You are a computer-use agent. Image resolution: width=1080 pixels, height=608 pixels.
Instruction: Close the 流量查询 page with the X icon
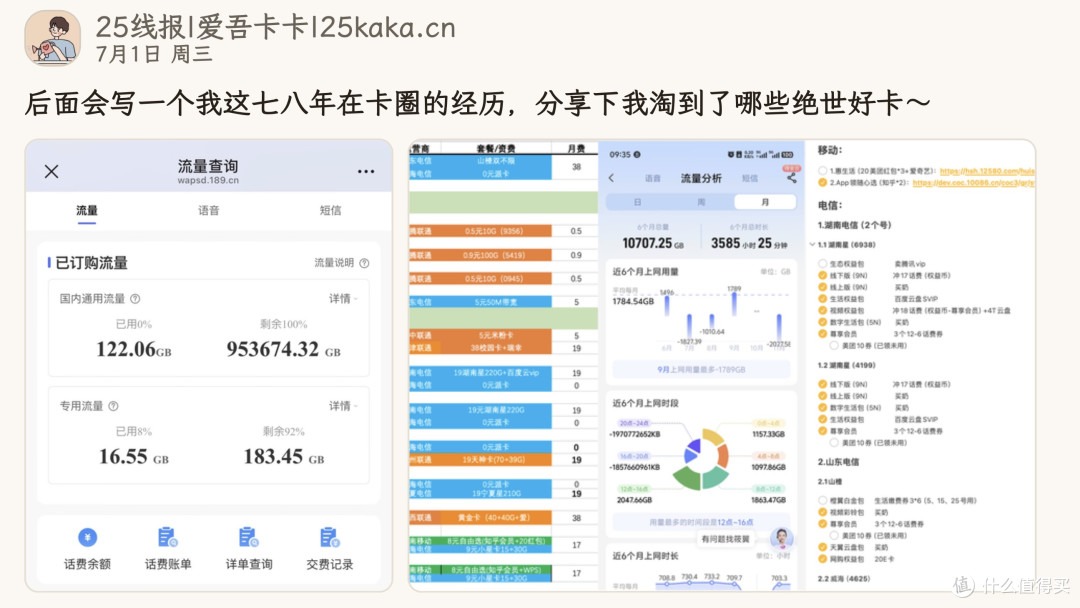pyautogui.click(x=52, y=171)
